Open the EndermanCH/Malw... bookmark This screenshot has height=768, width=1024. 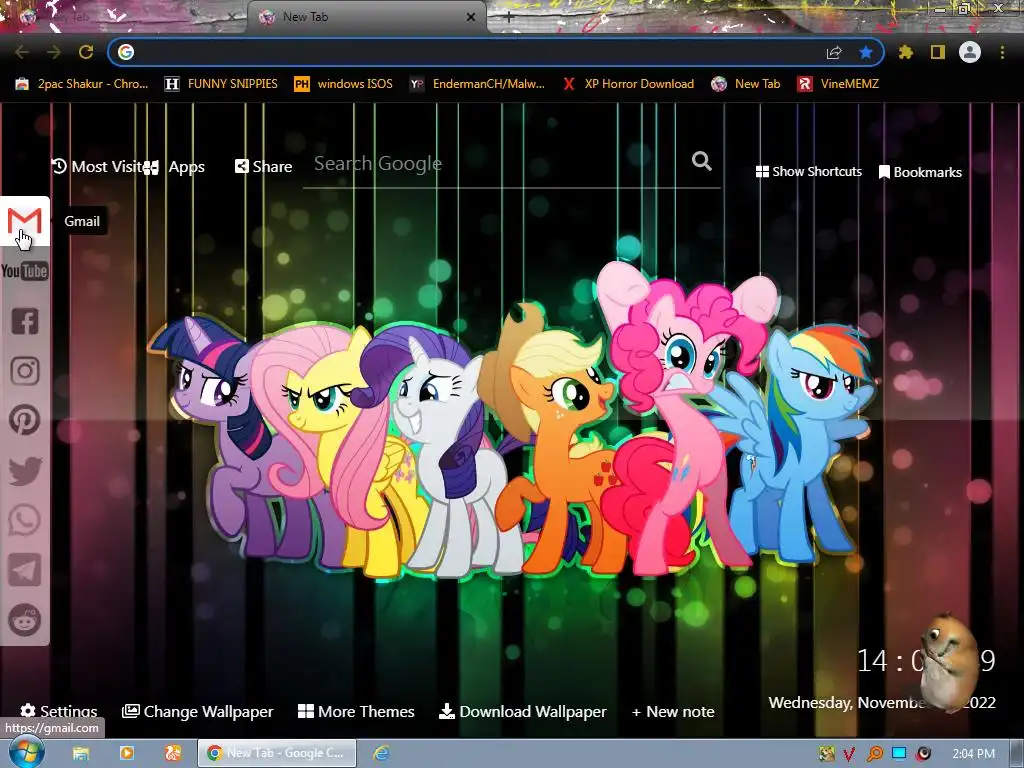pyautogui.click(x=477, y=84)
